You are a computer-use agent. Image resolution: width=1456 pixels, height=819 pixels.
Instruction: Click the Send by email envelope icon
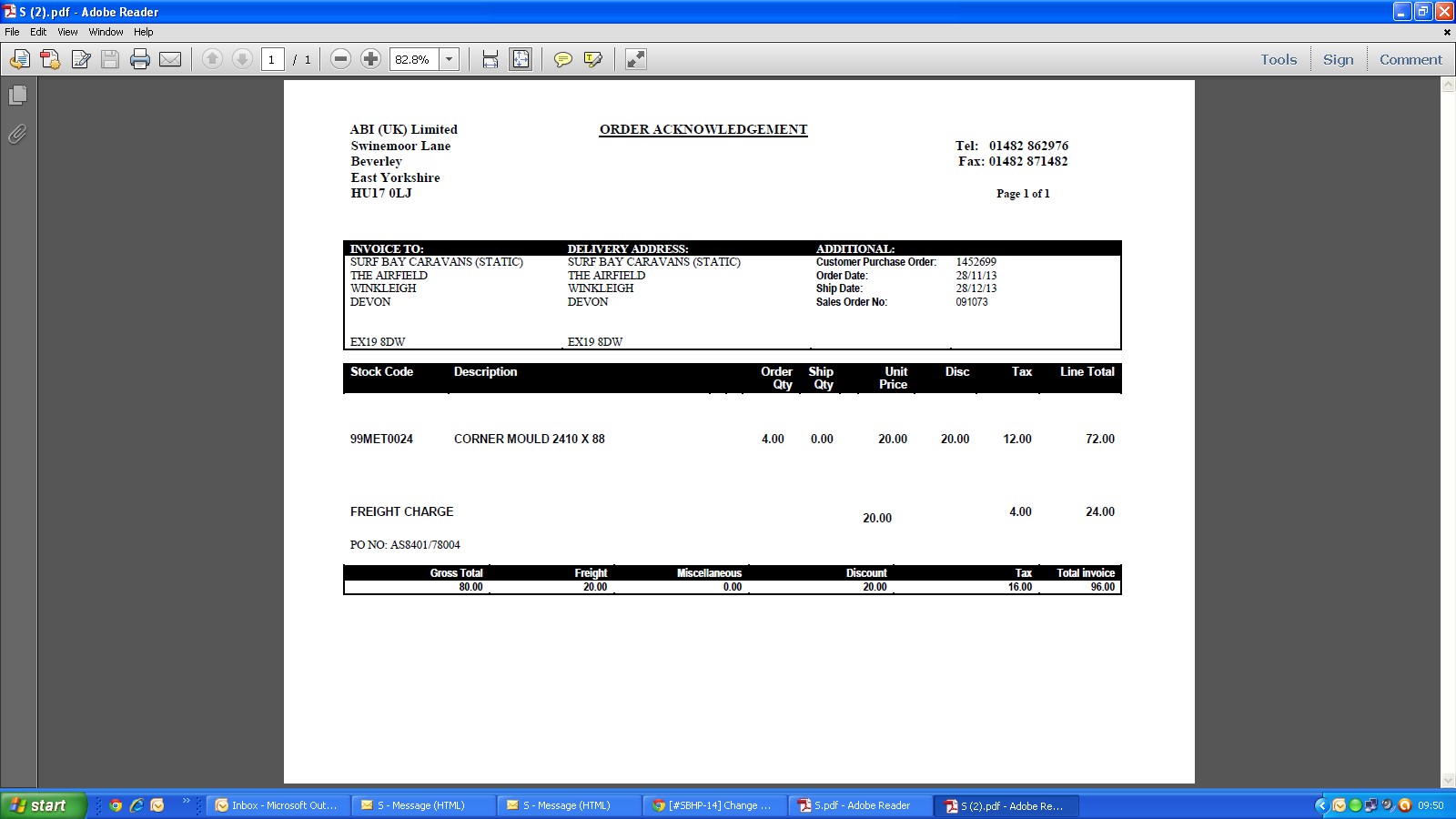click(170, 60)
